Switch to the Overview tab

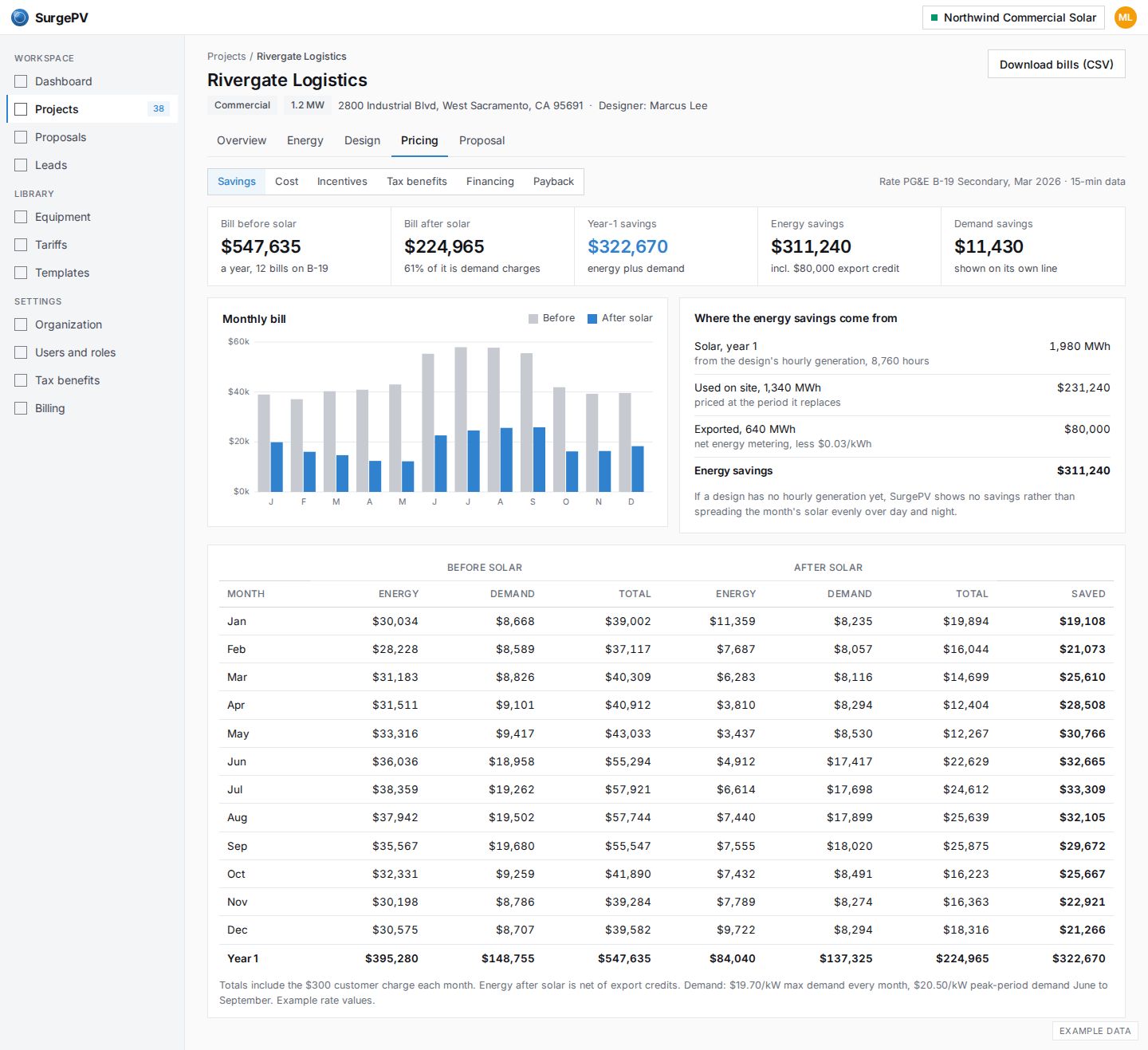[x=242, y=140]
